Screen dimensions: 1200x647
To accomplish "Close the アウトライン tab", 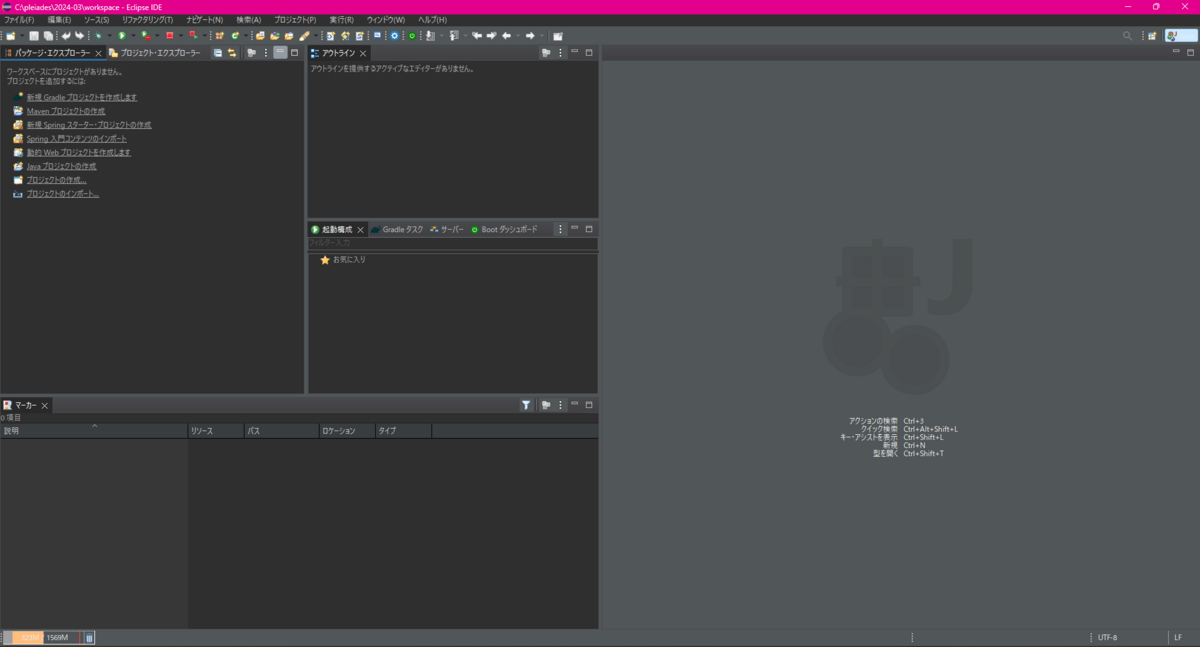I will (362, 53).
